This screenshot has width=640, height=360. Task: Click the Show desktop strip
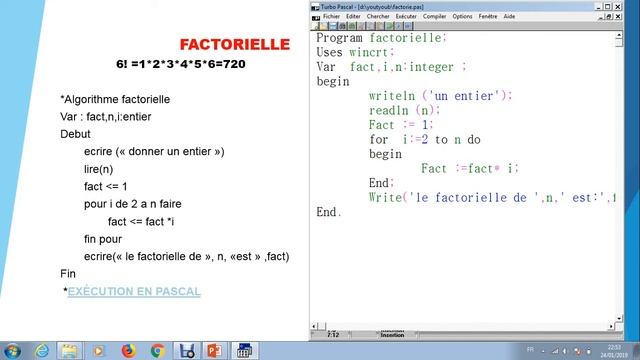(x=636, y=351)
